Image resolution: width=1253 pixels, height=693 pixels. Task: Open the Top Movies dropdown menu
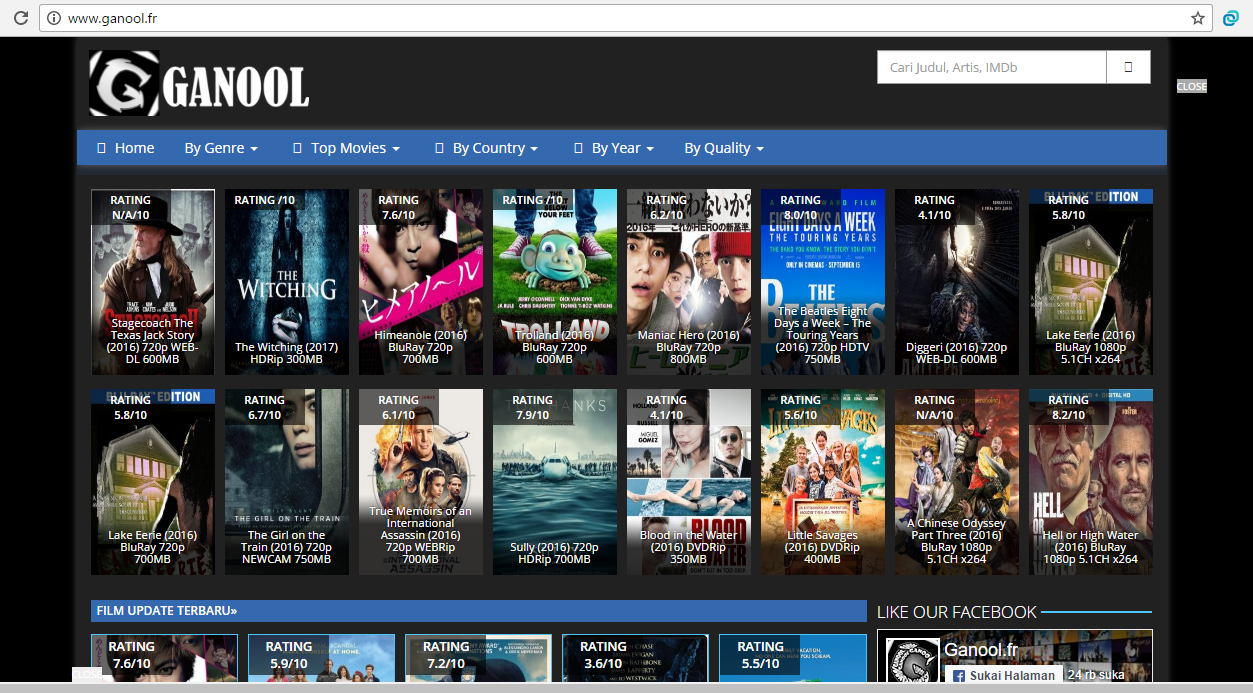[346, 148]
